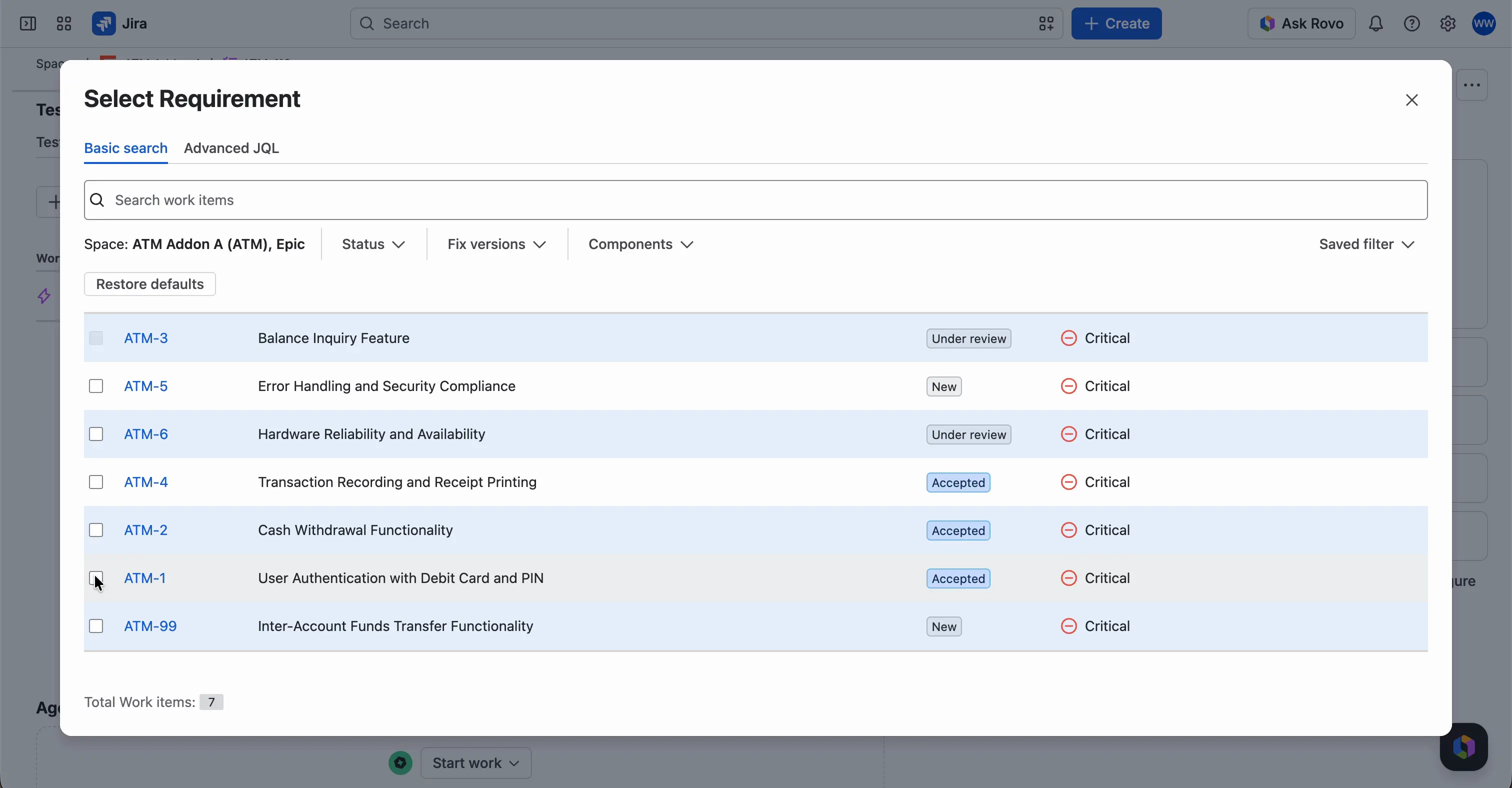Click 'Cash Withdrawal Functionality' text

point(355,530)
